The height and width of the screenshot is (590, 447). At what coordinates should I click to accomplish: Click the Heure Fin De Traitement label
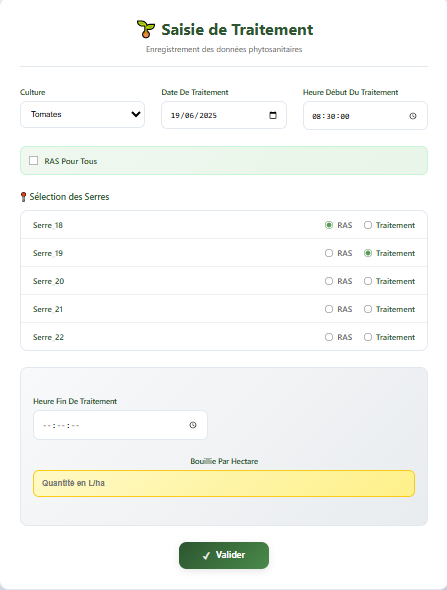coord(75,401)
